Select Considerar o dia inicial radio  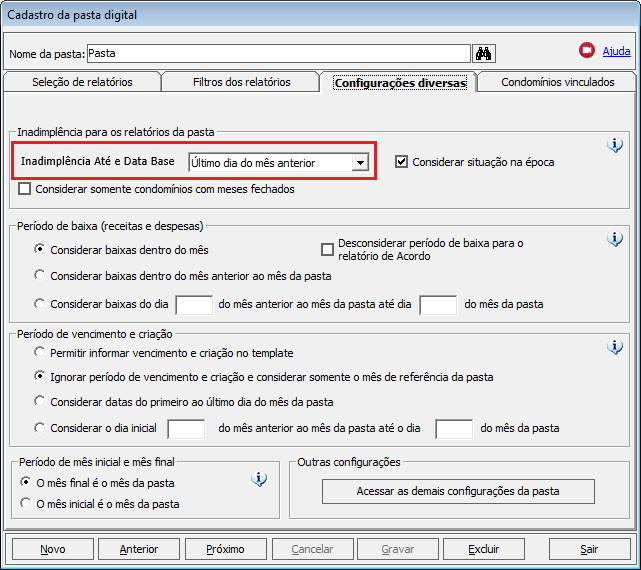click(x=39, y=428)
